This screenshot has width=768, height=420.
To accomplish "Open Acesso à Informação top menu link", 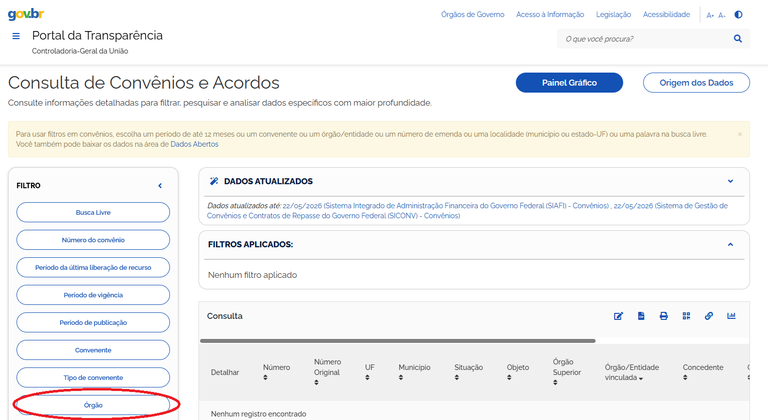I will click(x=550, y=15).
